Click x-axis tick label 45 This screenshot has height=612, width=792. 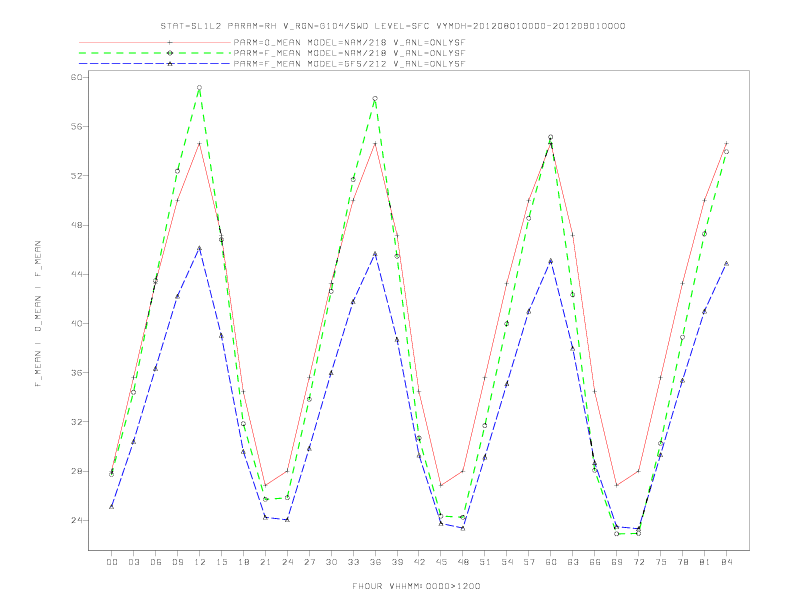point(441,562)
